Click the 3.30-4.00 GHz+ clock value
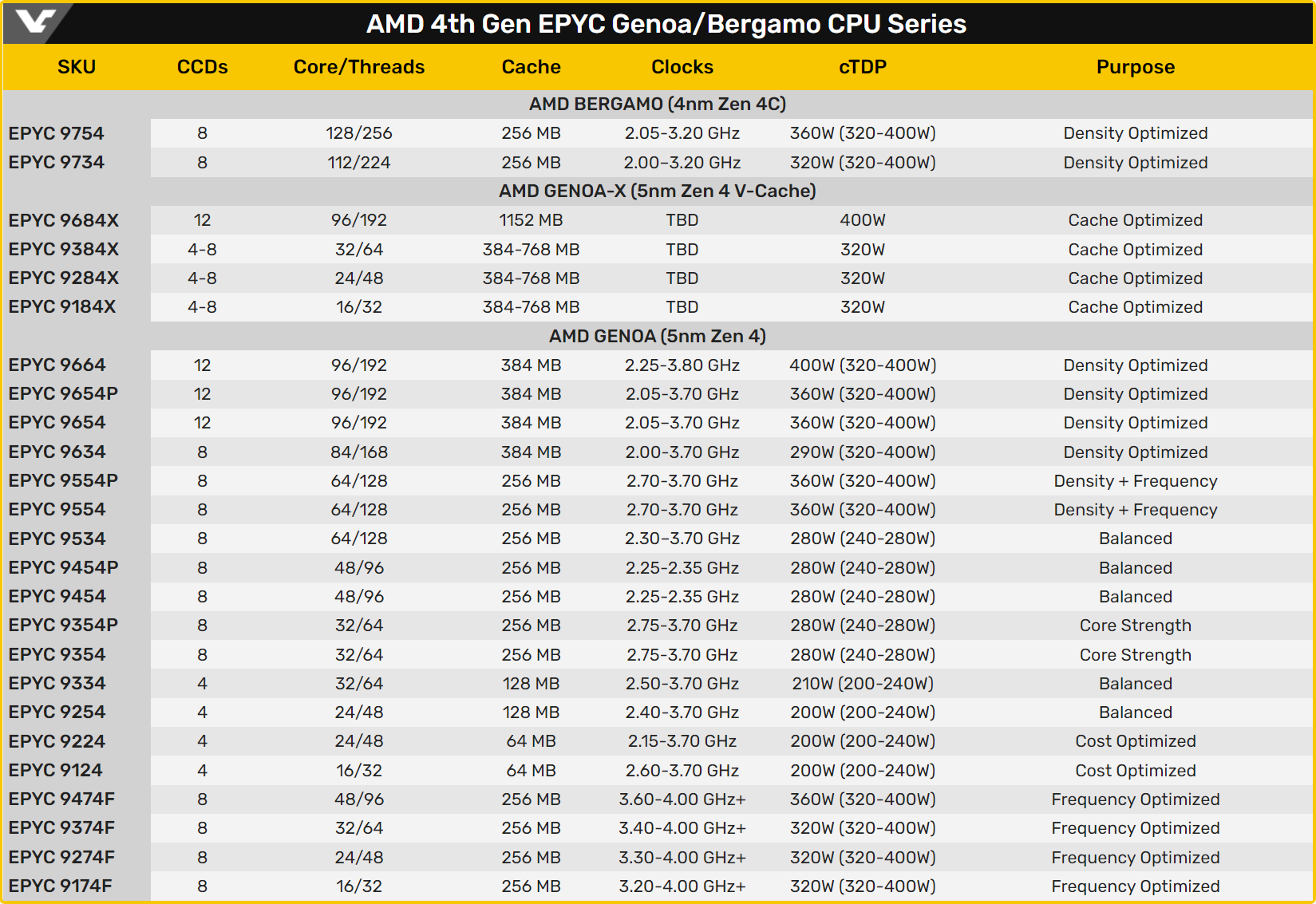1316x904 pixels. pyautogui.click(x=682, y=858)
